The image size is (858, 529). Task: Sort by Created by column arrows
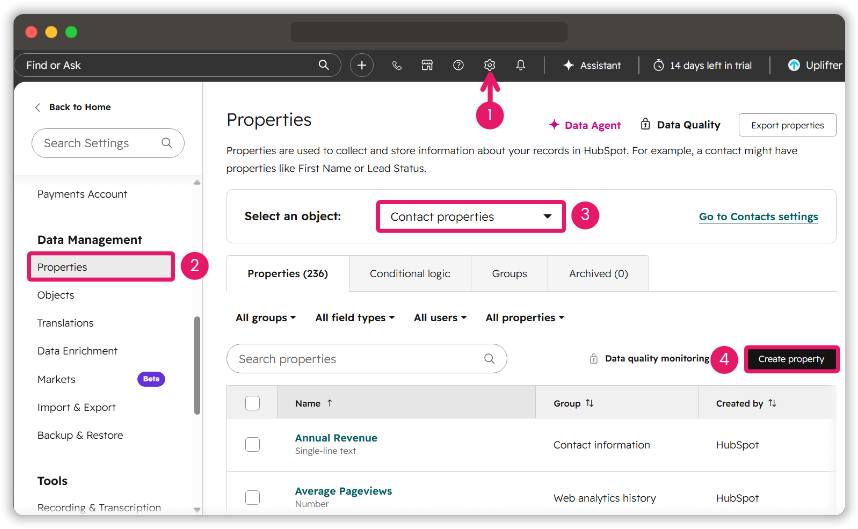pyautogui.click(x=772, y=403)
